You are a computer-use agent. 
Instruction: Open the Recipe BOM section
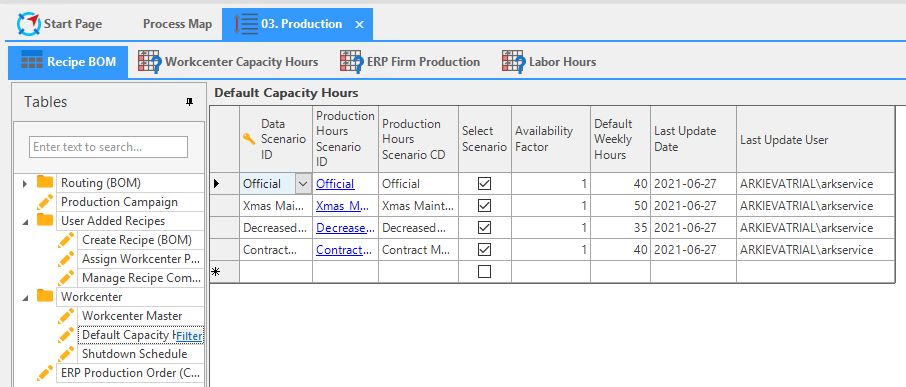[x=68, y=62]
